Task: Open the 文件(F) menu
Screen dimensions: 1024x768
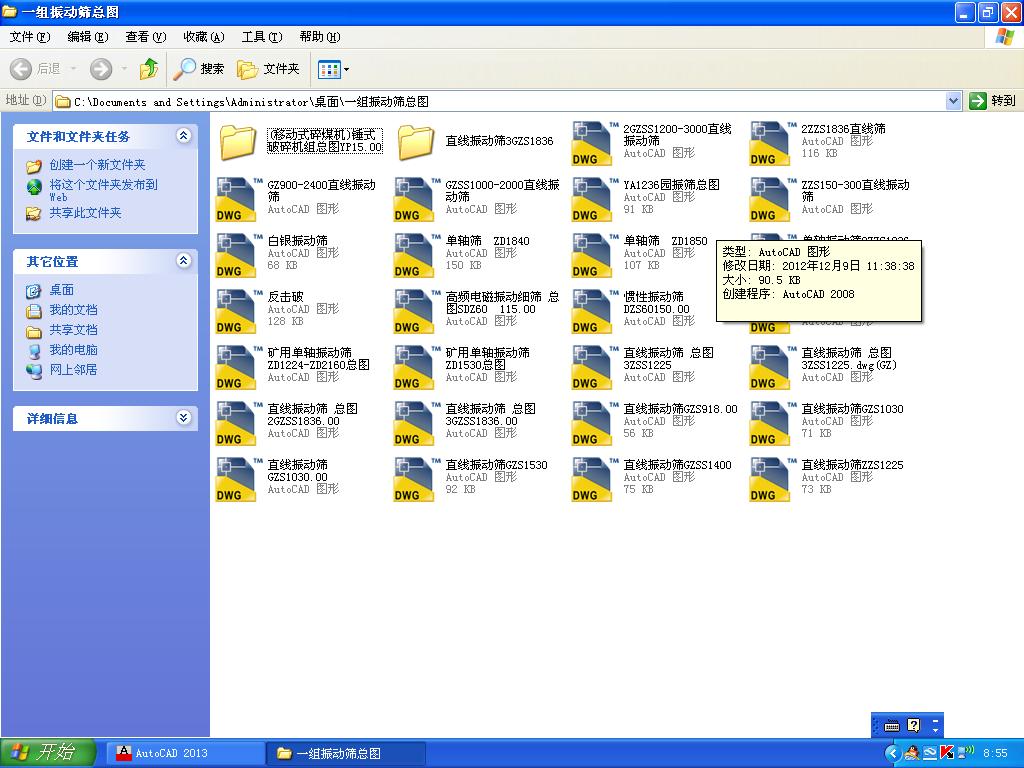Action: [29, 37]
